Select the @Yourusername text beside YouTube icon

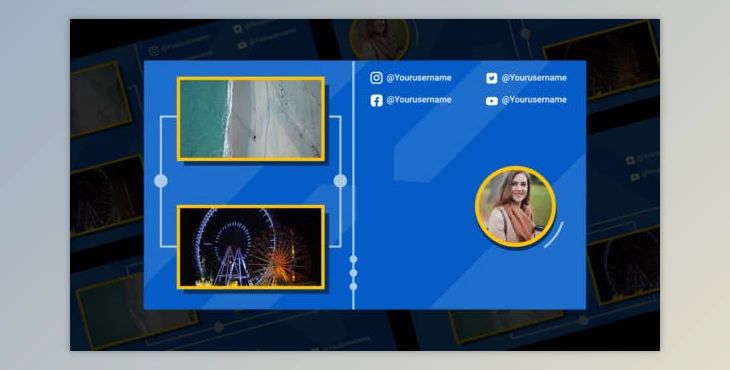pos(534,100)
